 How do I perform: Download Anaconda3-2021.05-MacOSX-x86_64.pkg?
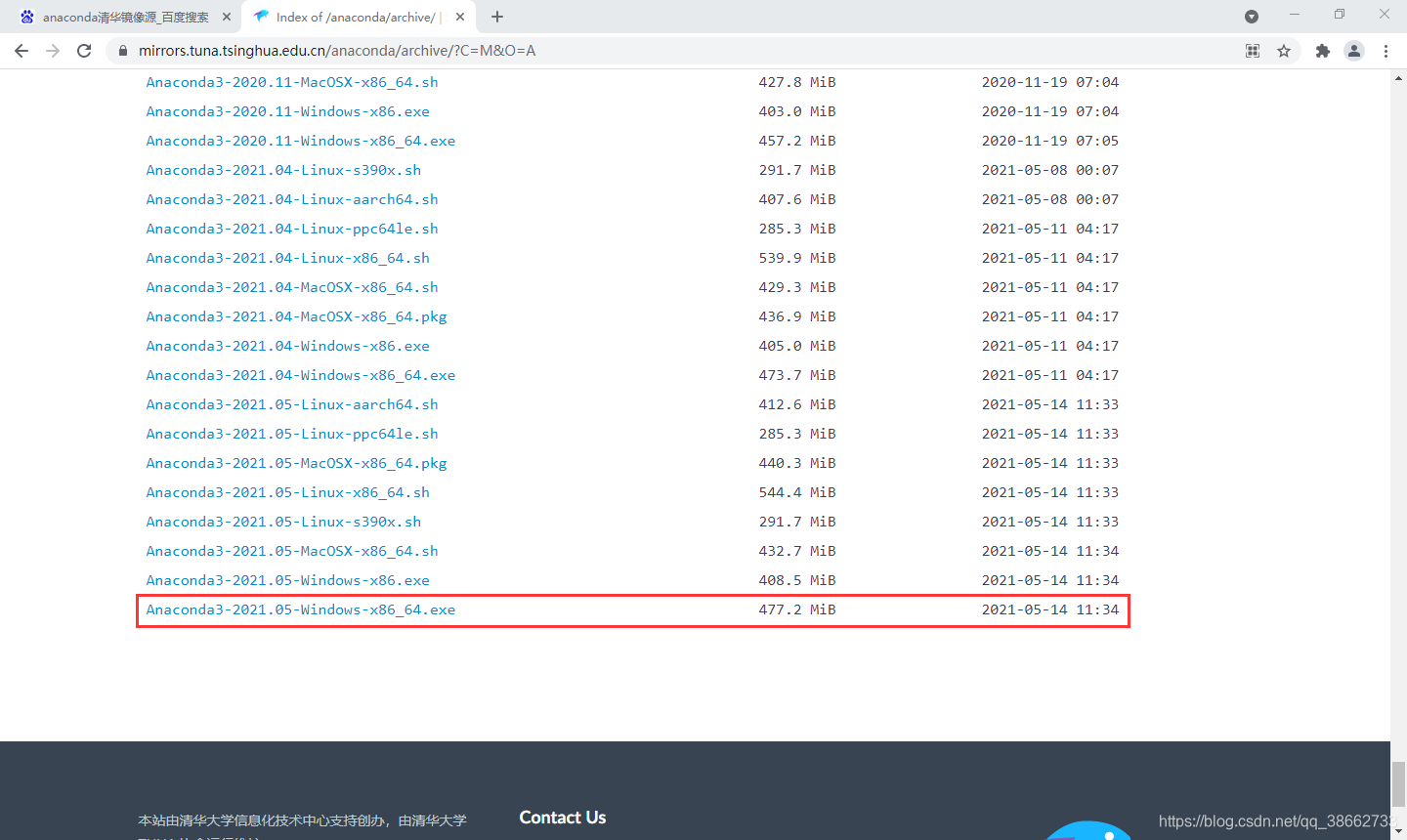296,463
